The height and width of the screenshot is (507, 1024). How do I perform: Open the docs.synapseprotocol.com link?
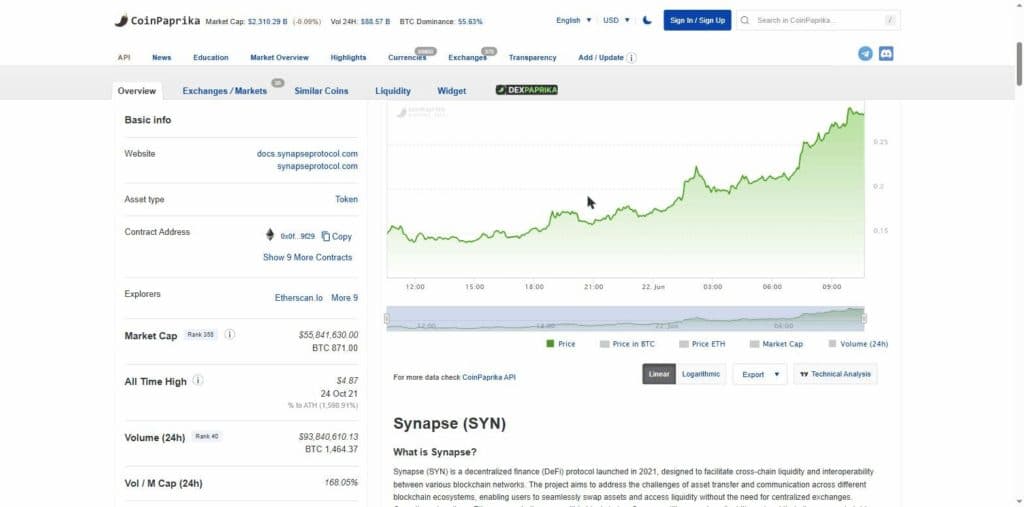(307, 154)
